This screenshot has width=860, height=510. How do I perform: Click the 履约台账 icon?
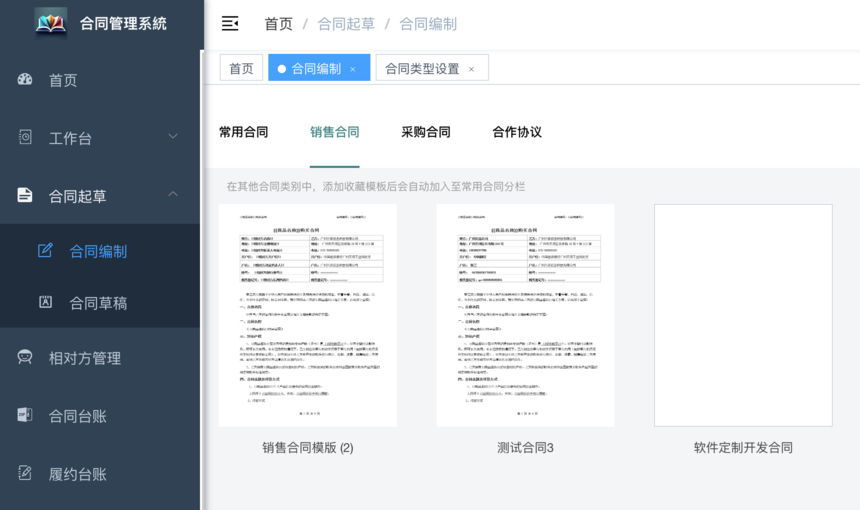[25, 473]
